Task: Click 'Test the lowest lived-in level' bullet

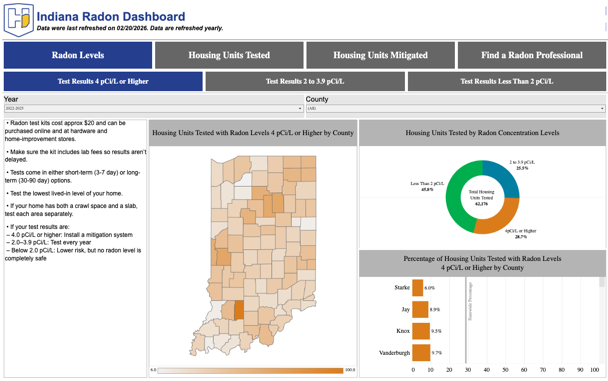Action: [64, 193]
